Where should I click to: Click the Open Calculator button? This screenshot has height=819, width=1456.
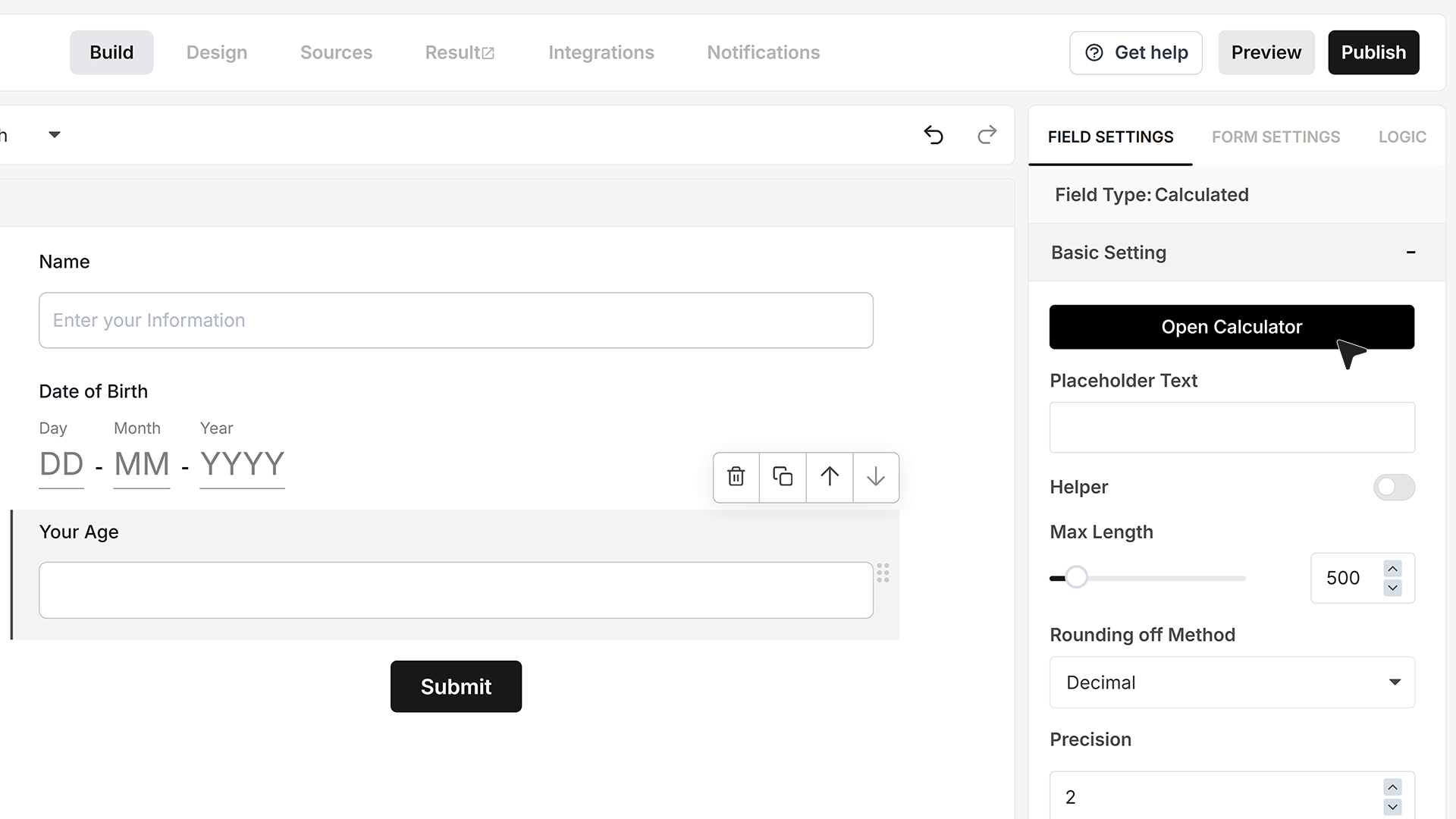(1232, 327)
